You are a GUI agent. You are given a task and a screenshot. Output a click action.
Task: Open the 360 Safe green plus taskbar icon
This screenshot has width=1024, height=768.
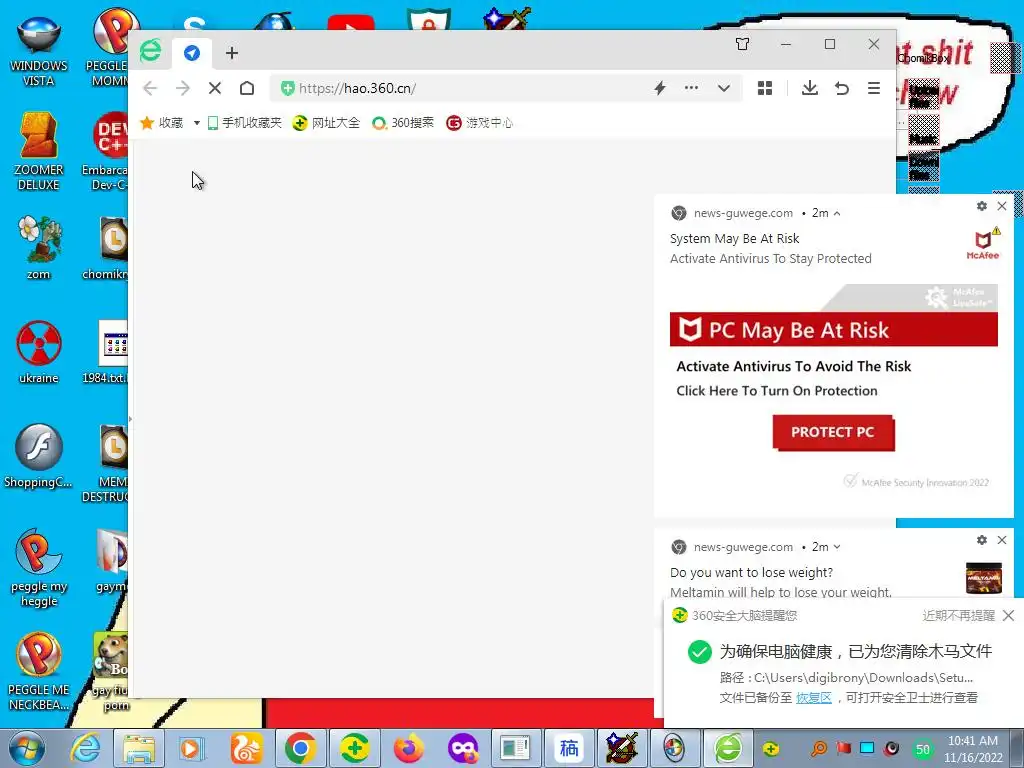(354, 748)
